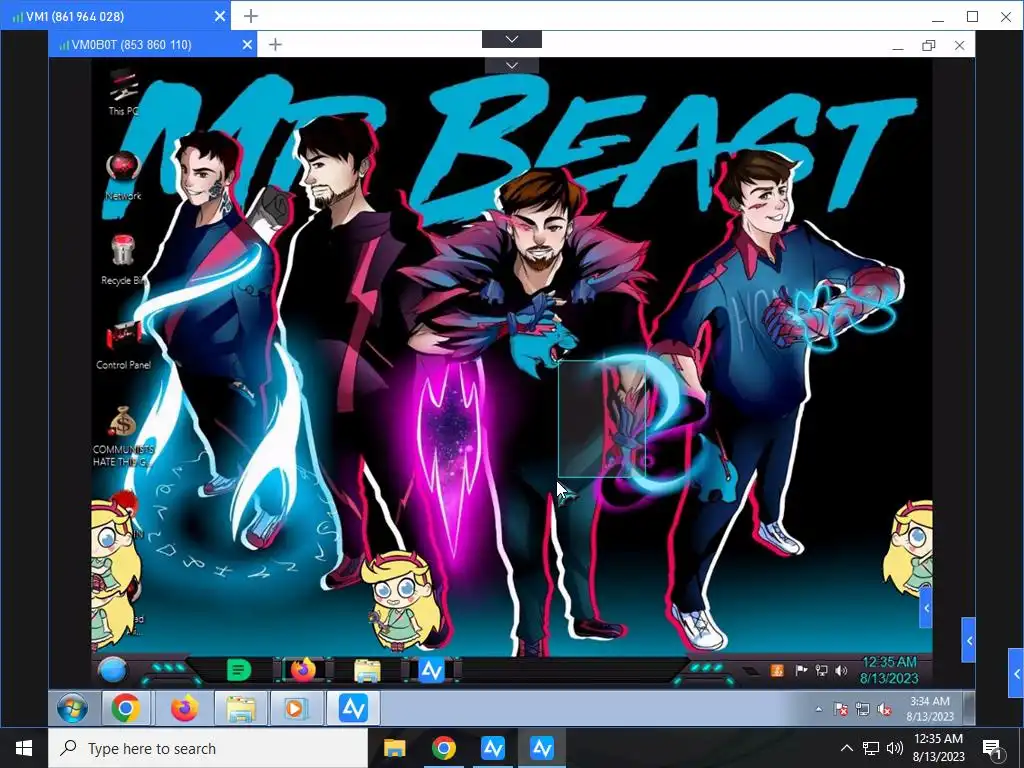The height and width of the screenshot is (768, 1024).
Task: Click Show desktop strip on Windows 7 taskbar
Action: coord(969,709)
